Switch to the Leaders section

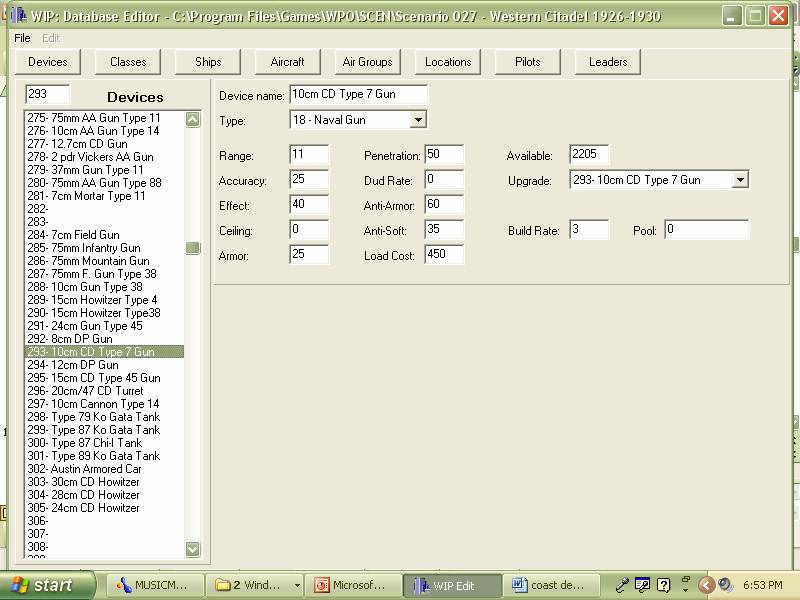608,62
